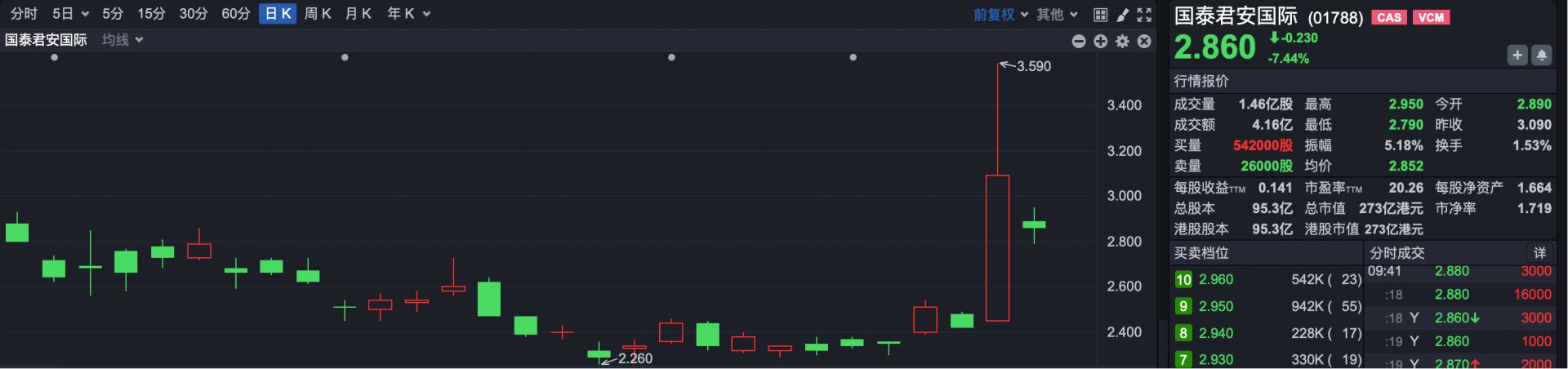Screen dimensions: 1568x369
Task: Click the 542K ( 23) order quantity
Action: point(1326,279)
